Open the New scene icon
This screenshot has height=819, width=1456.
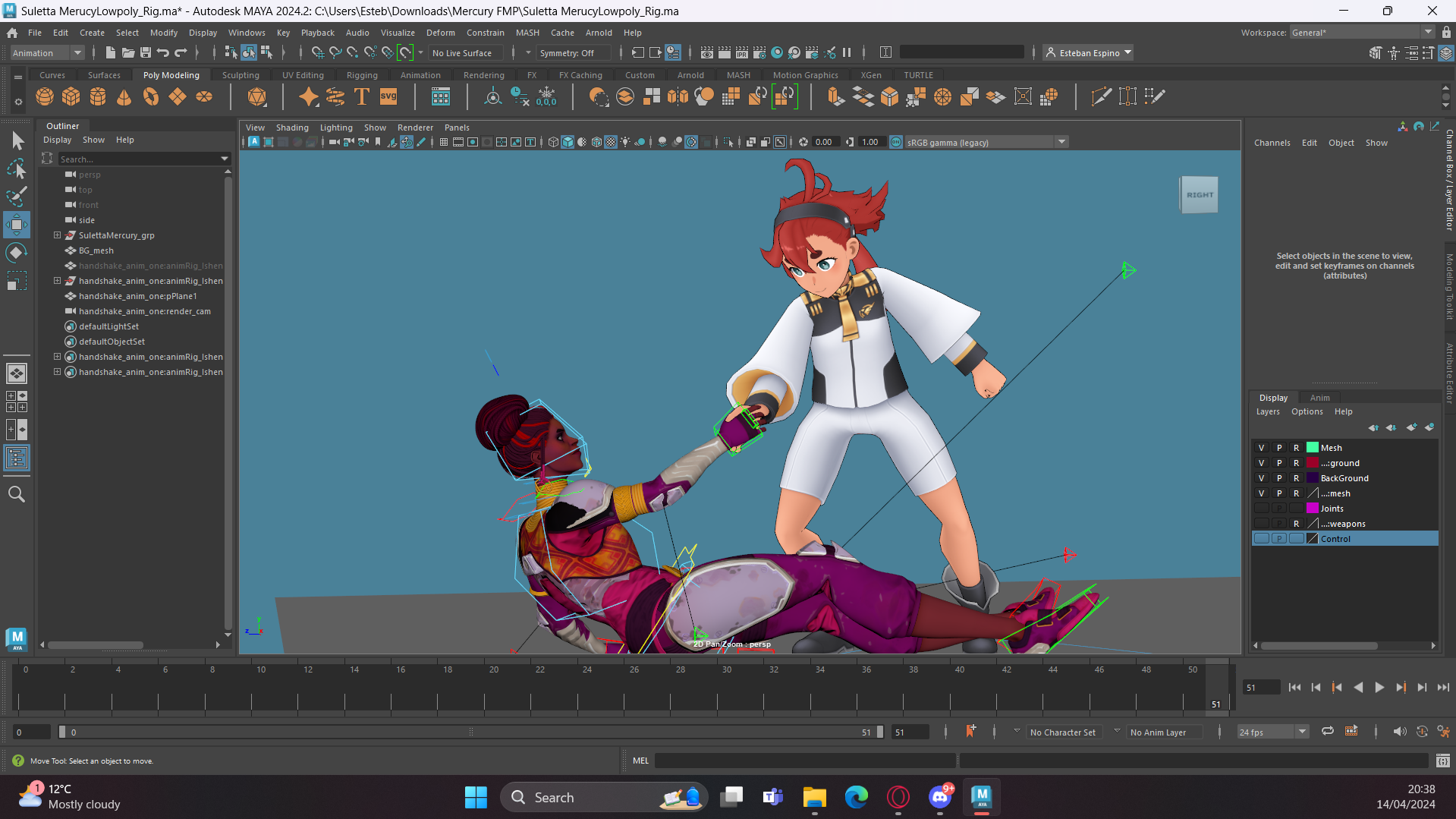(x=111, y=52)
